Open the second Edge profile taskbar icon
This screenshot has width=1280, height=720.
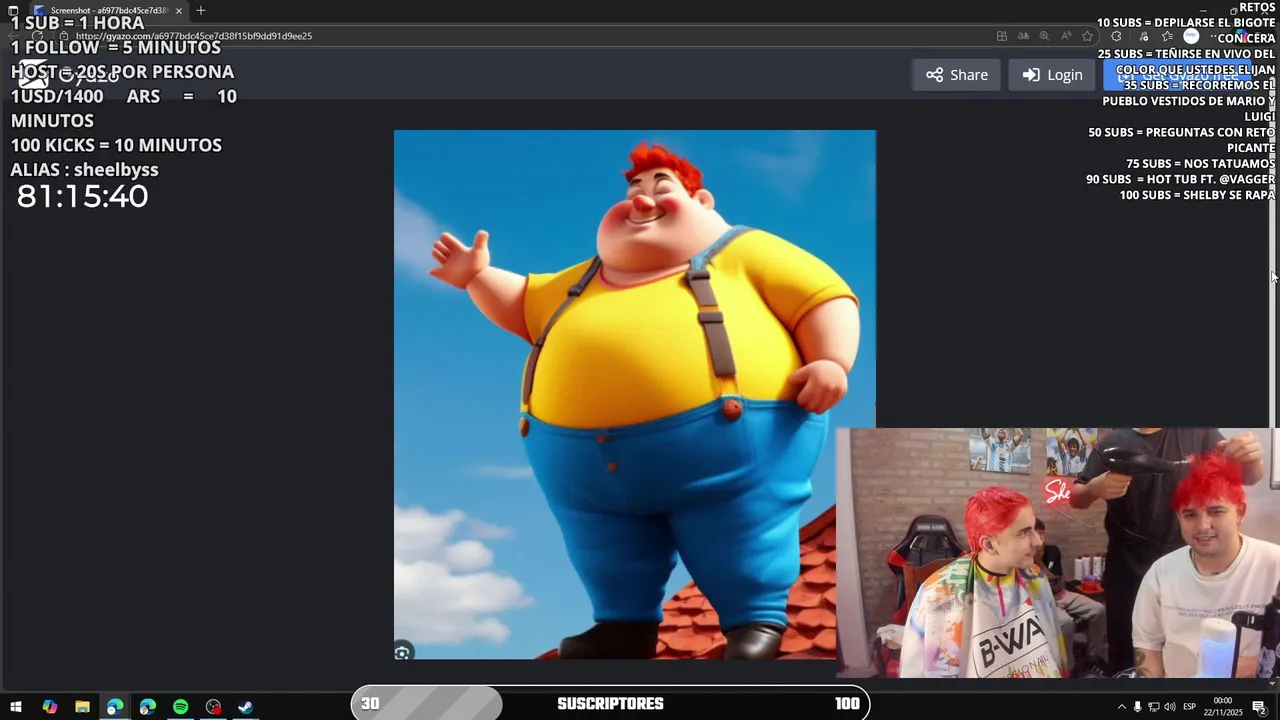[x=148, y=707]
